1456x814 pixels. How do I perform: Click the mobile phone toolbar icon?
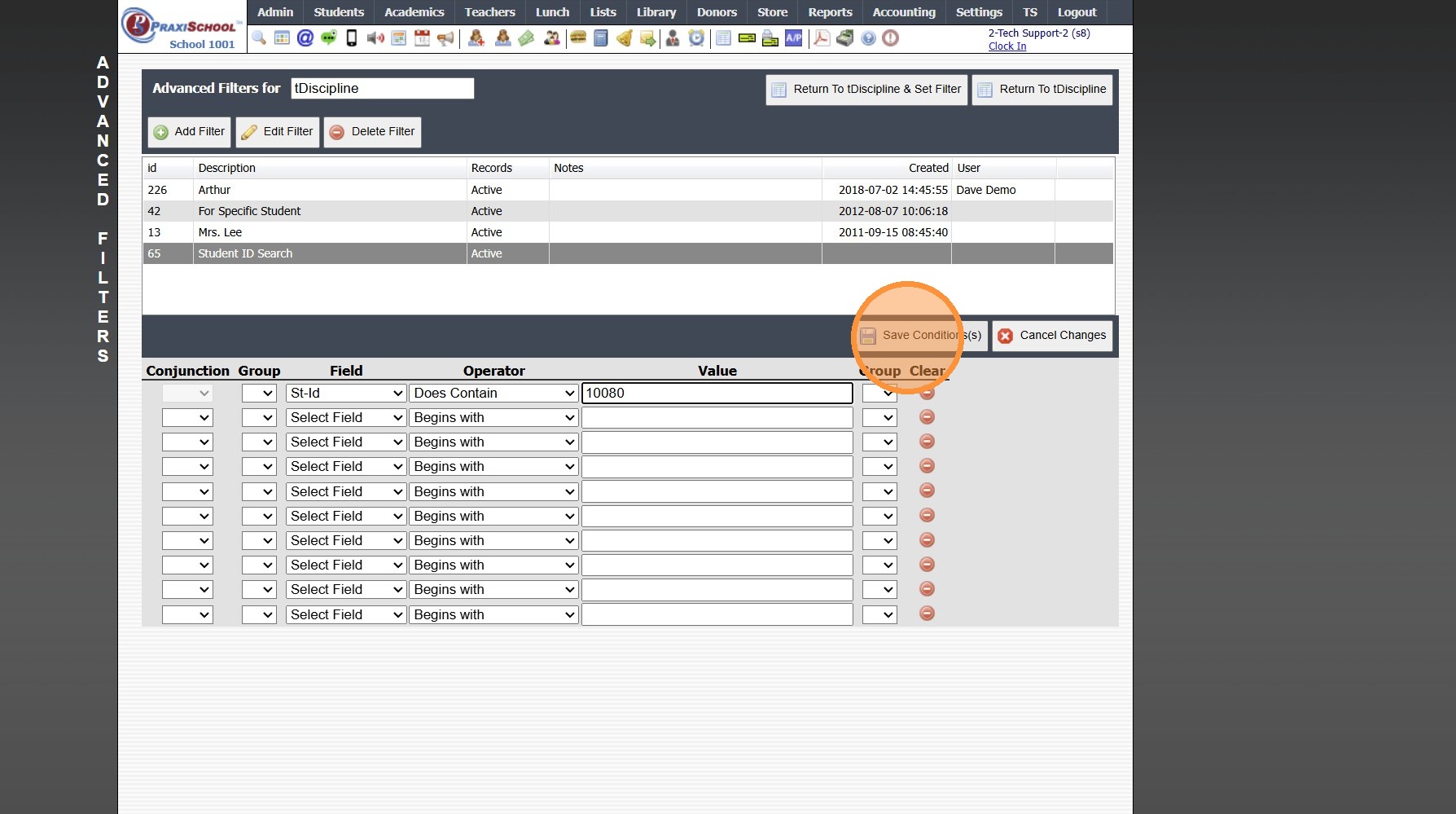coord(352,38)
